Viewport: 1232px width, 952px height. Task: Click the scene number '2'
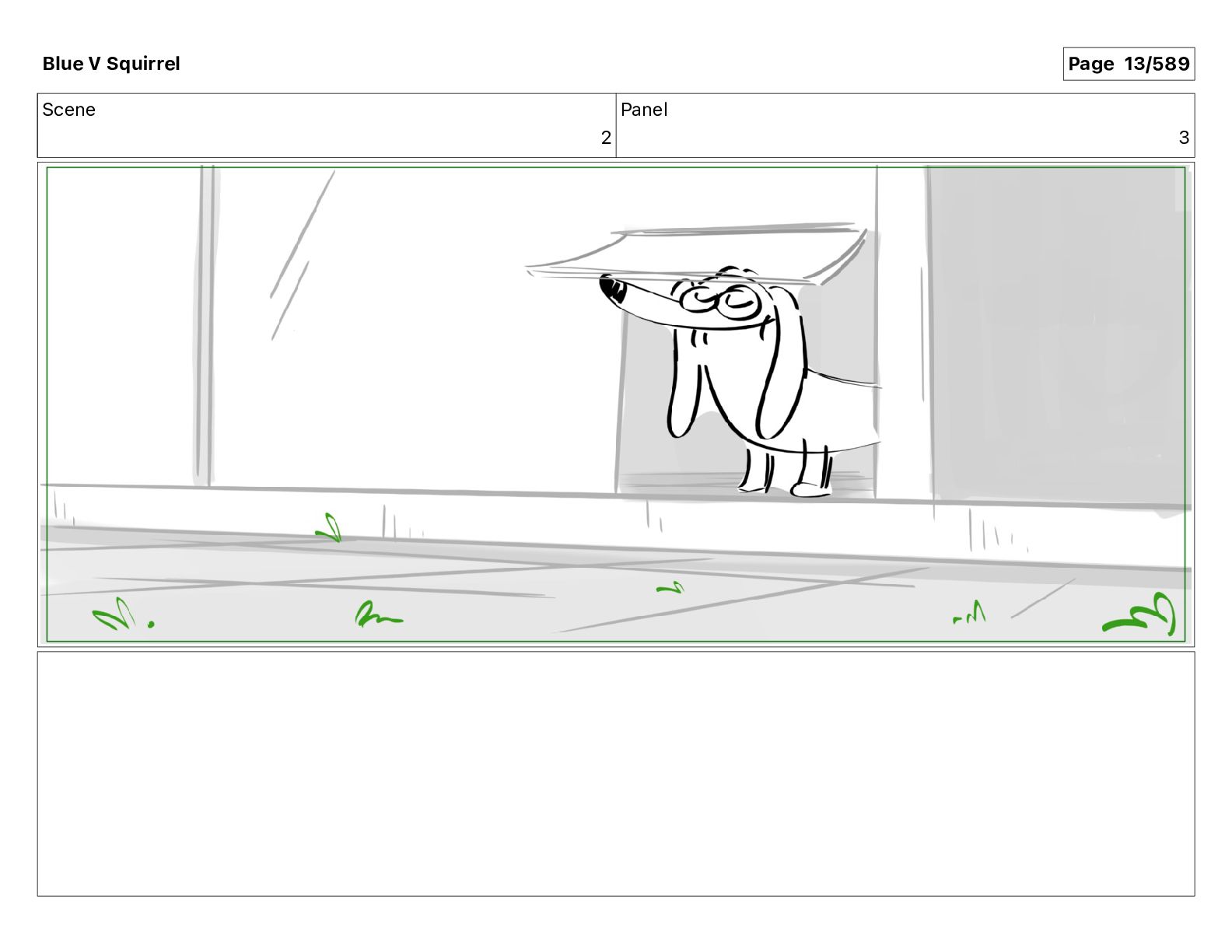pyautogui.click(x=606, y=138)
